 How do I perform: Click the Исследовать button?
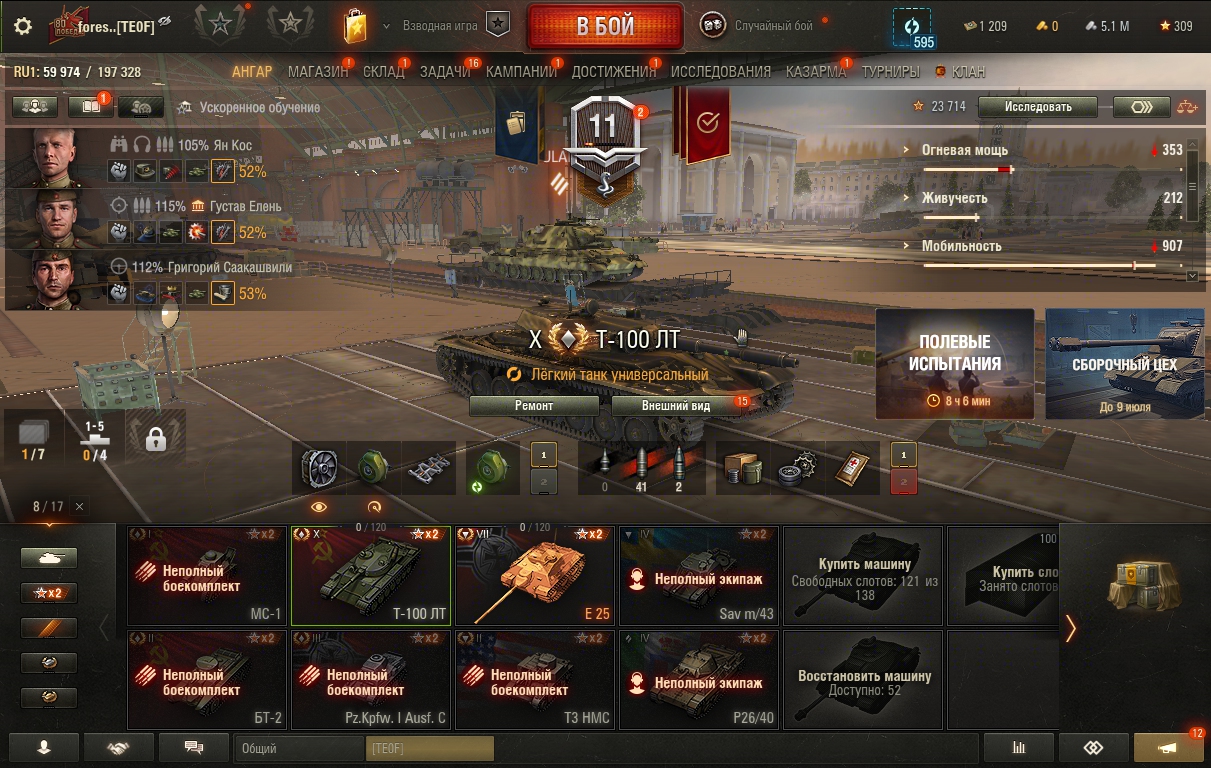[1038, 107]
